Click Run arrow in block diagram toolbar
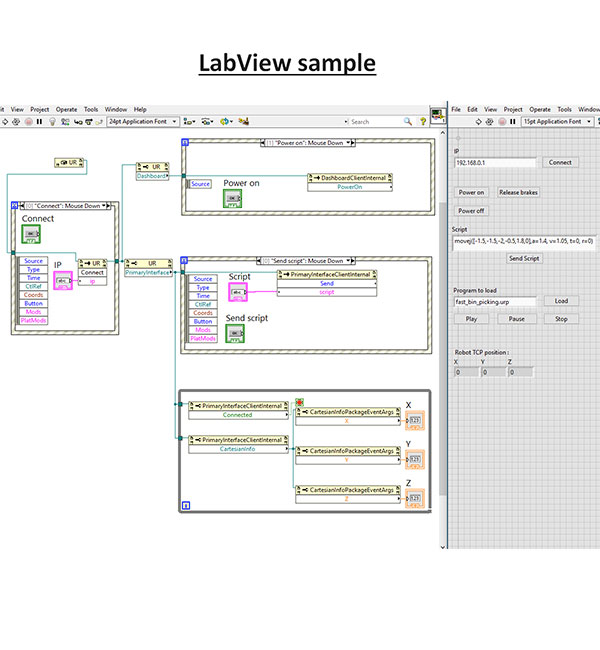The image size is (600, 650). pyautogui.click(x=5, y=121)
